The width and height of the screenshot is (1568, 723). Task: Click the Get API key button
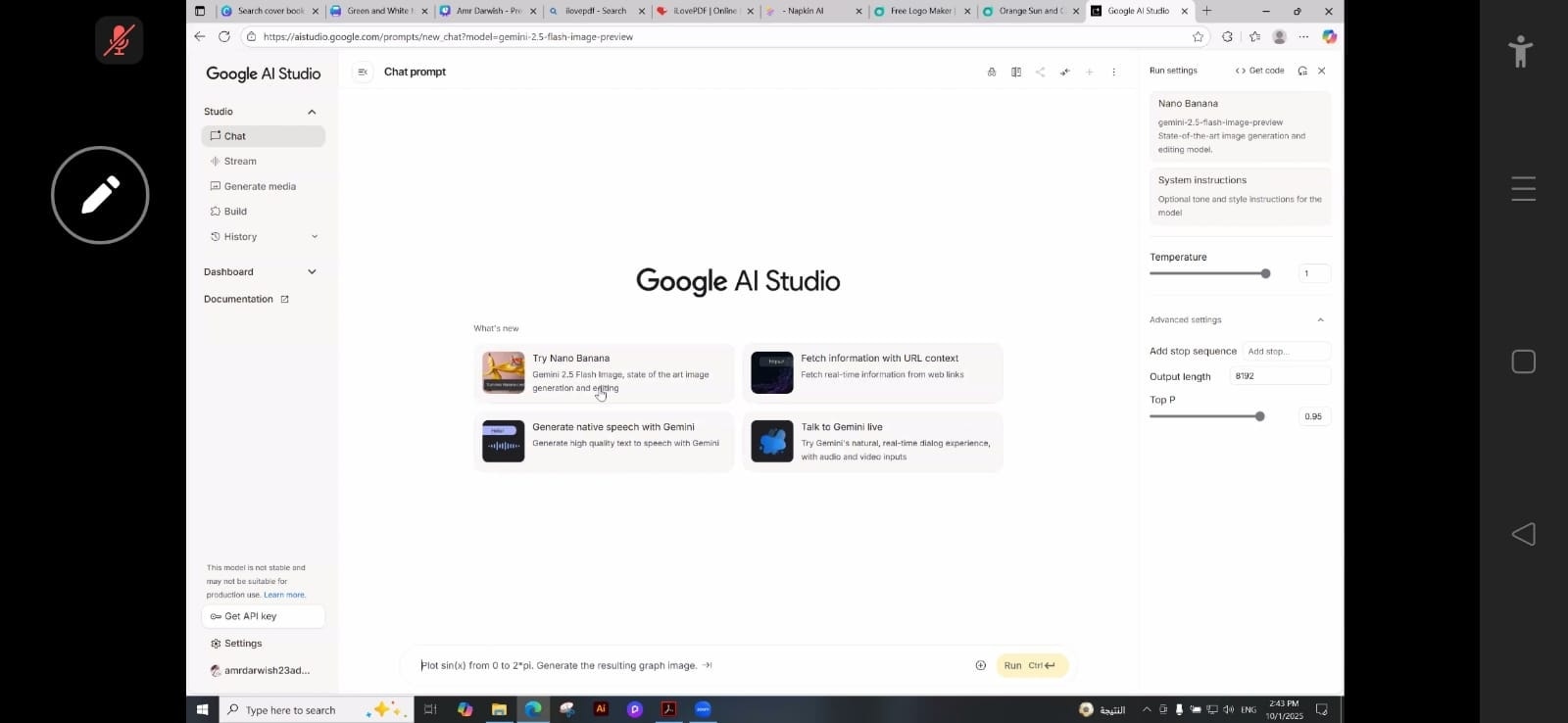tap(263, 616)
